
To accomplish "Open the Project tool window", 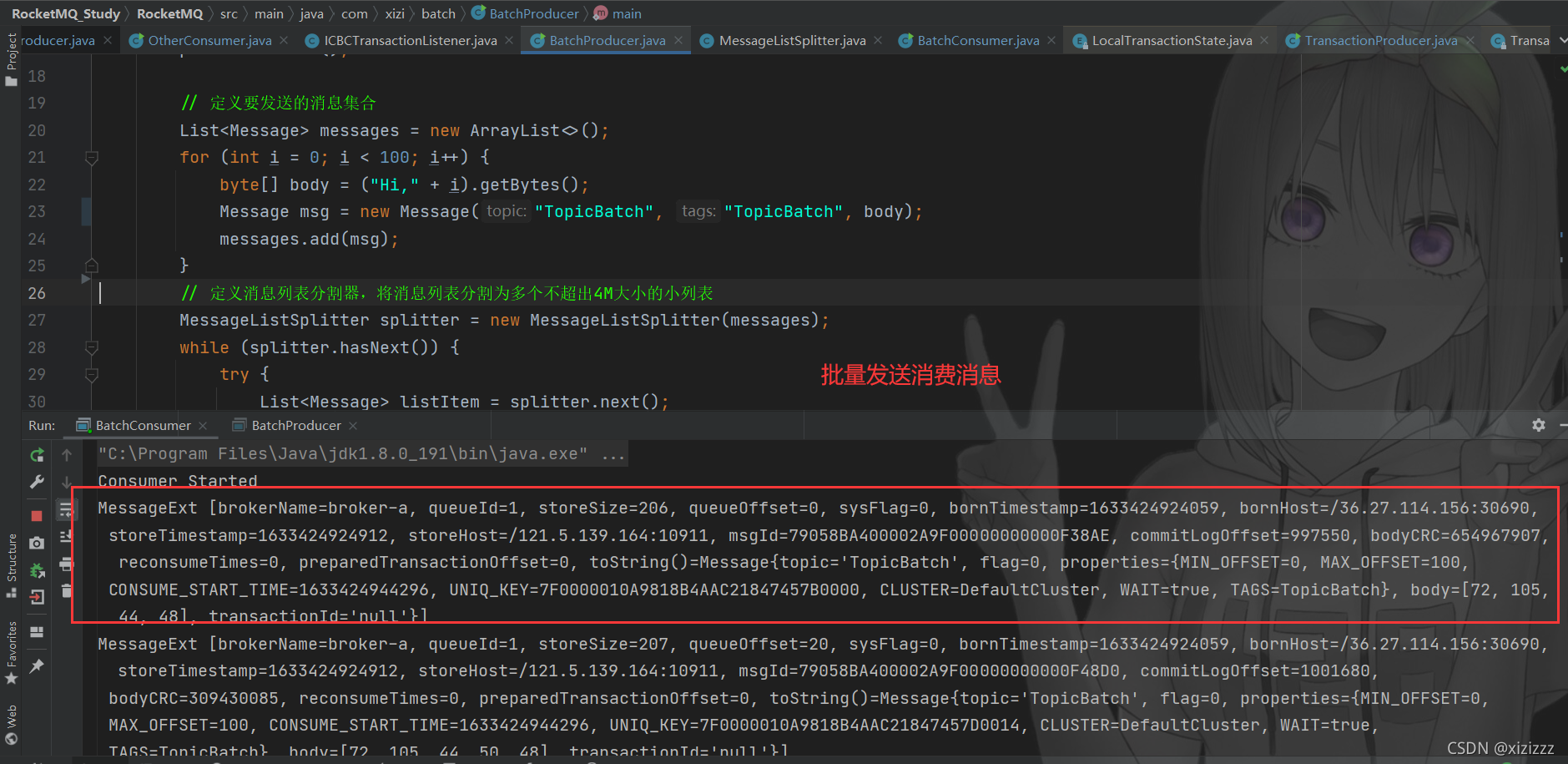I will click(x=11, y=58).
